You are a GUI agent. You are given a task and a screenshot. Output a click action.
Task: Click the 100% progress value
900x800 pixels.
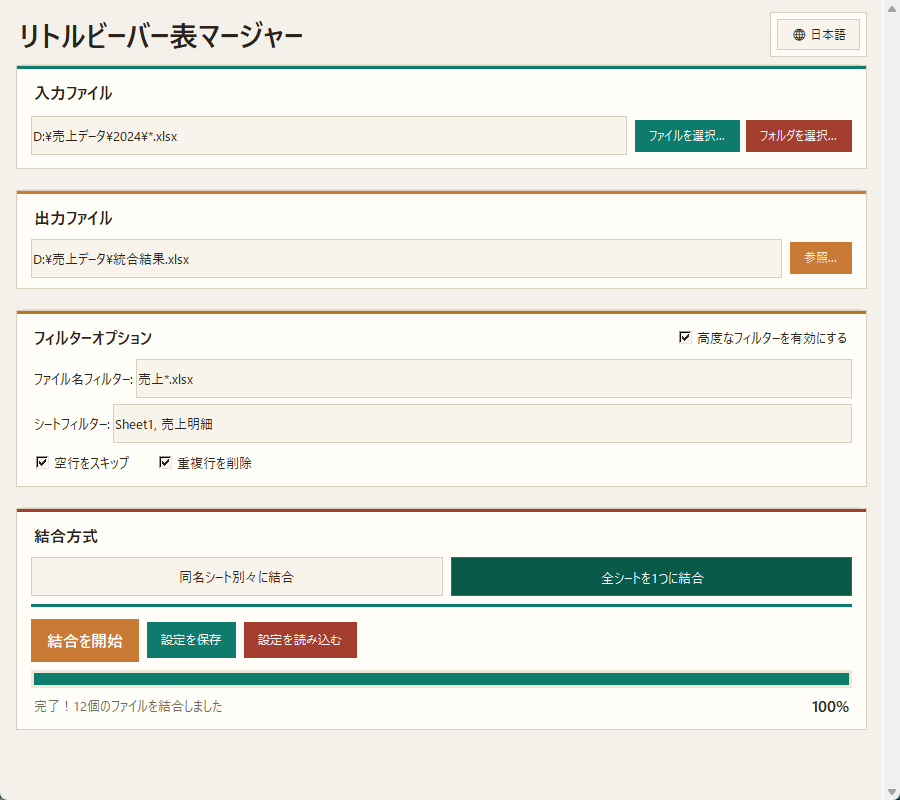click(830, 706)
